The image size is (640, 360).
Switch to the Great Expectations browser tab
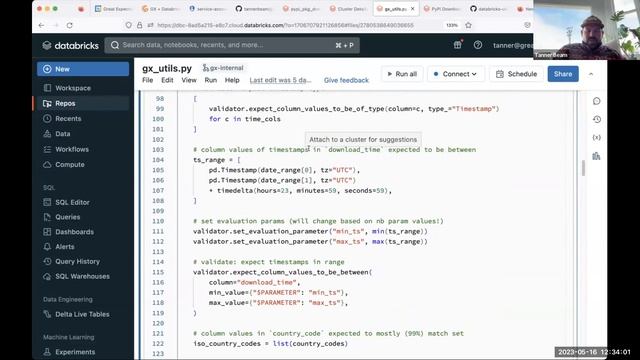tap(113, 9)
